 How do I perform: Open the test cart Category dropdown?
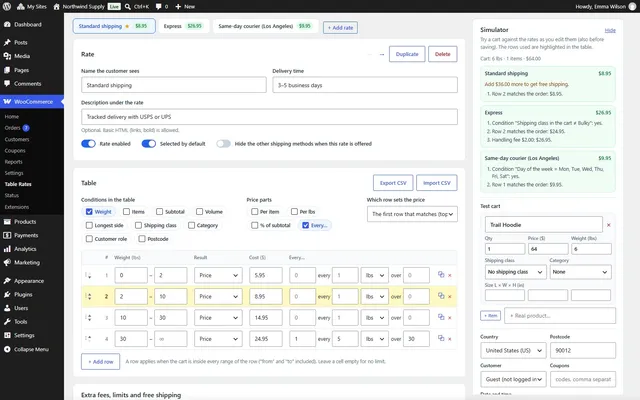point(580,272)
